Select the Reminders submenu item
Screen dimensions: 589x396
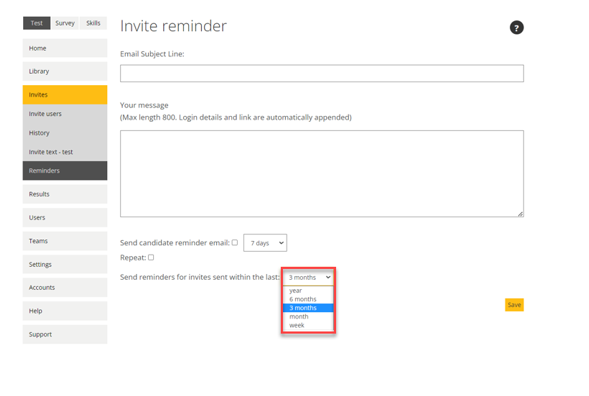click(x=65, y=171)
